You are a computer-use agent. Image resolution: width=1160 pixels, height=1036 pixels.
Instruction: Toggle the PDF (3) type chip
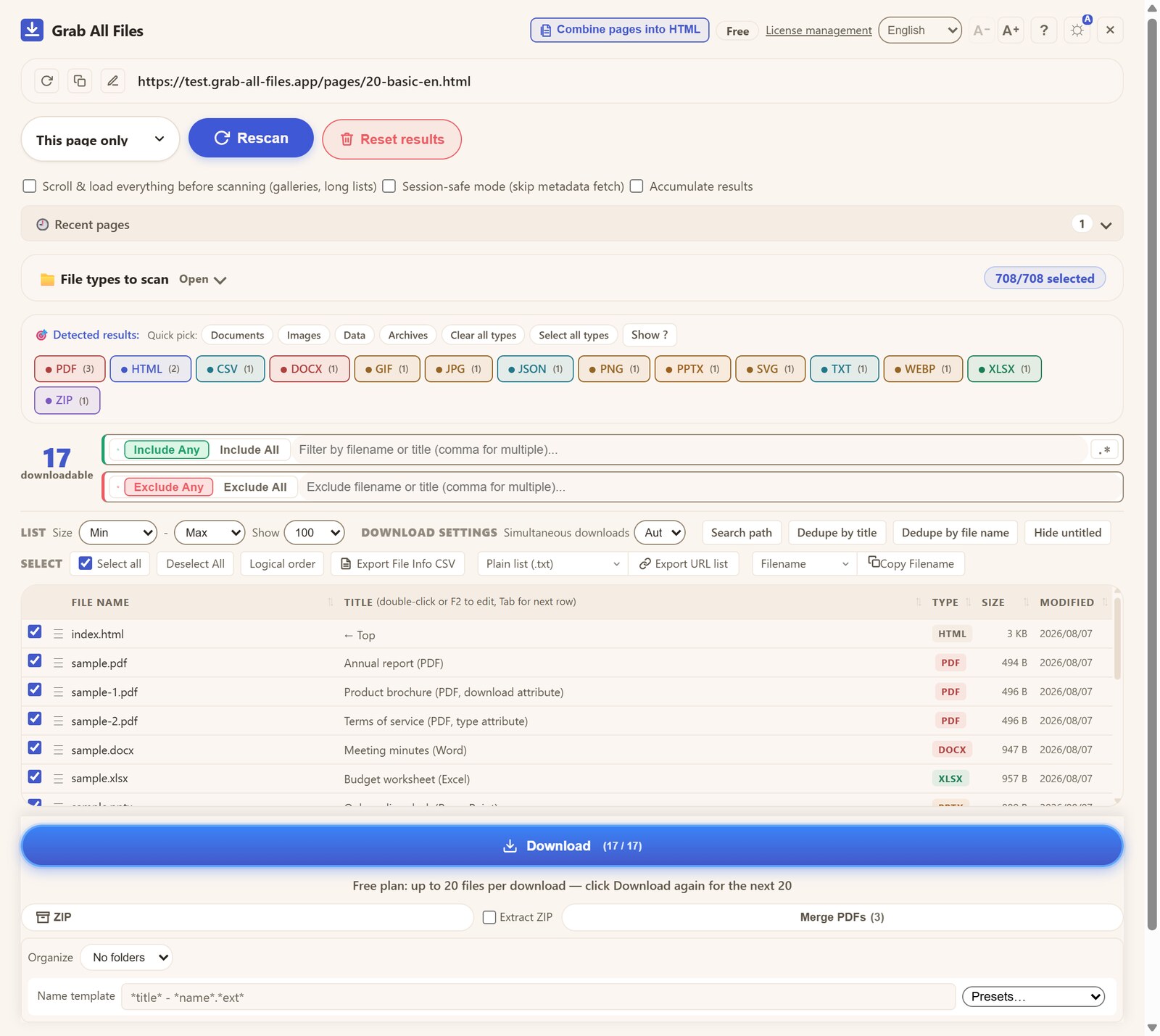[x=70, y=369]
